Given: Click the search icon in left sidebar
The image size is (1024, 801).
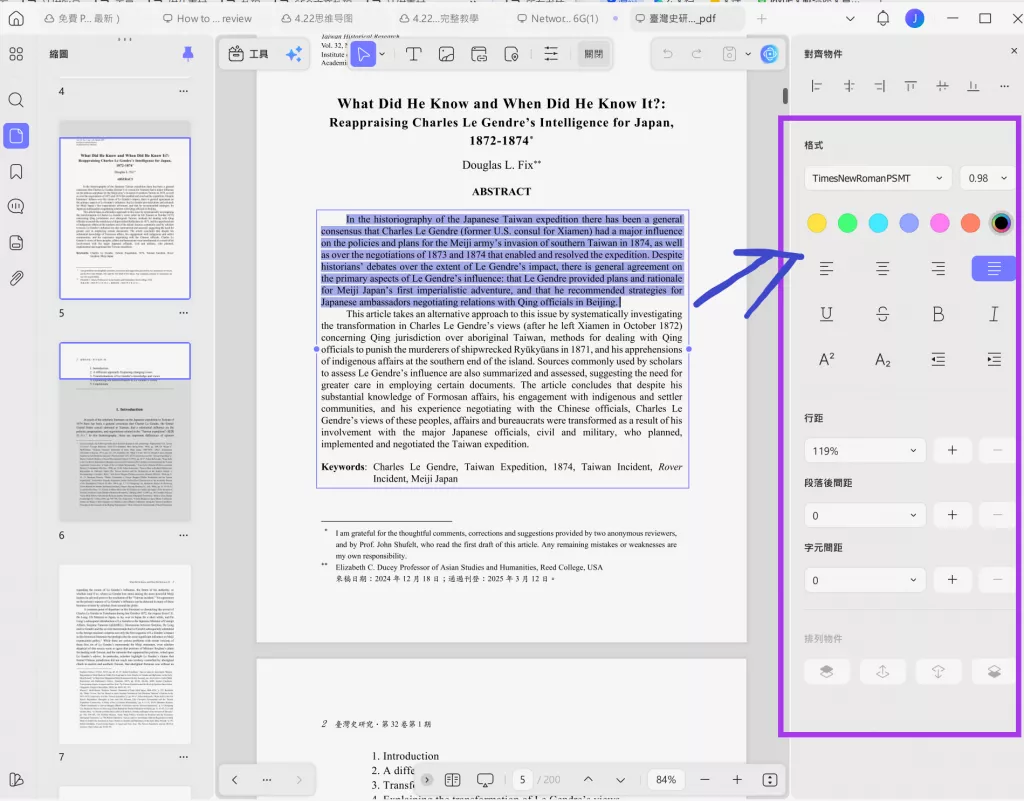Looking at the screenshot, I should 16,100.
